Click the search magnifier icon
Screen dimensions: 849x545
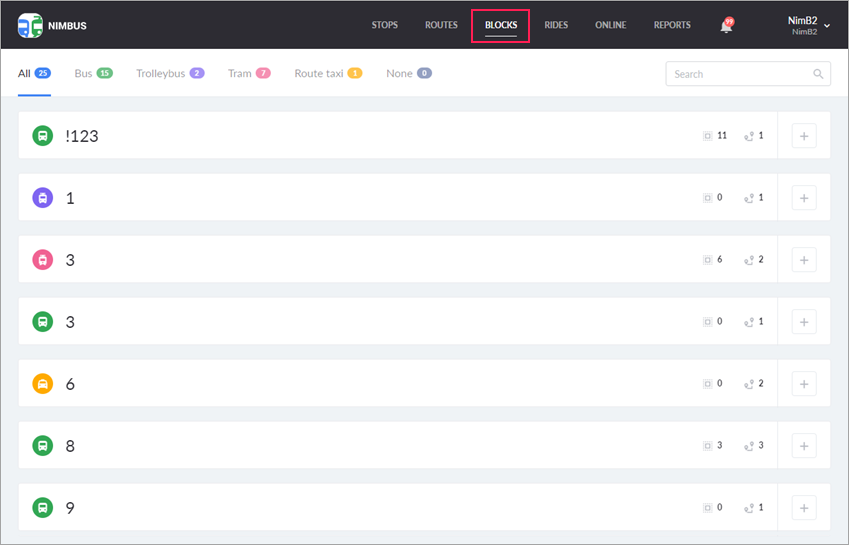(818, 74)
